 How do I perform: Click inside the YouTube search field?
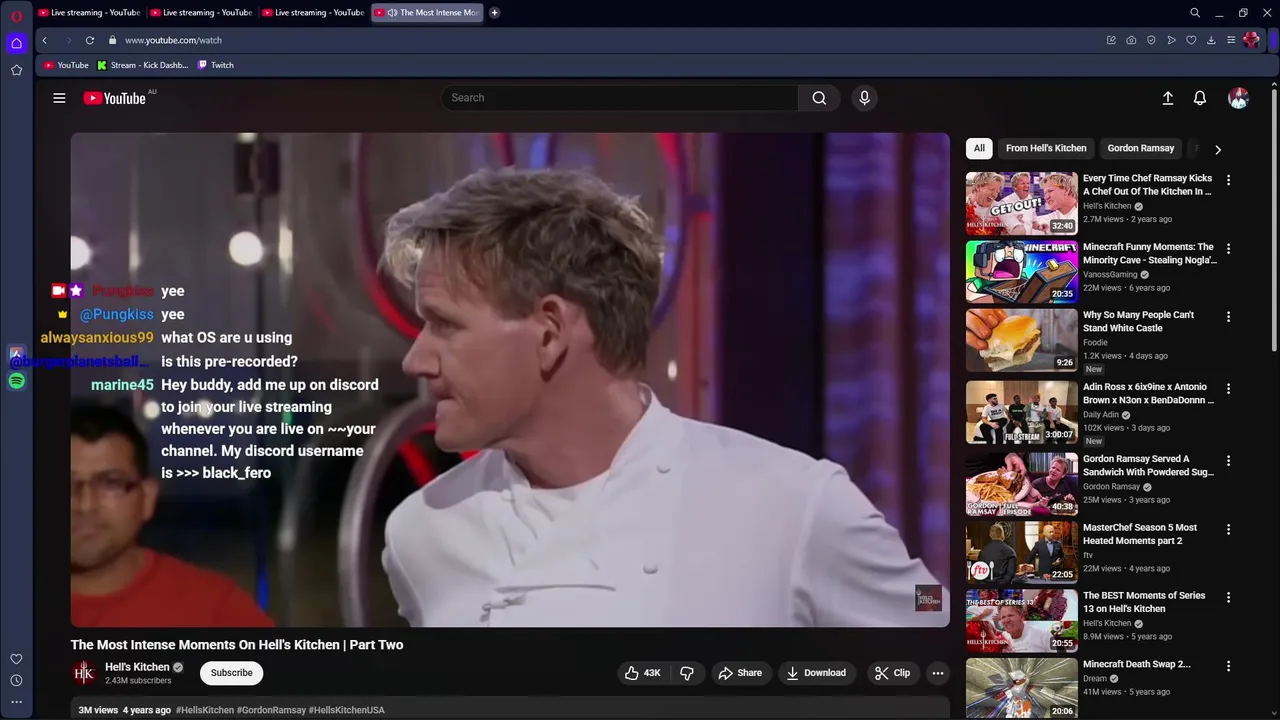[620, 98]
